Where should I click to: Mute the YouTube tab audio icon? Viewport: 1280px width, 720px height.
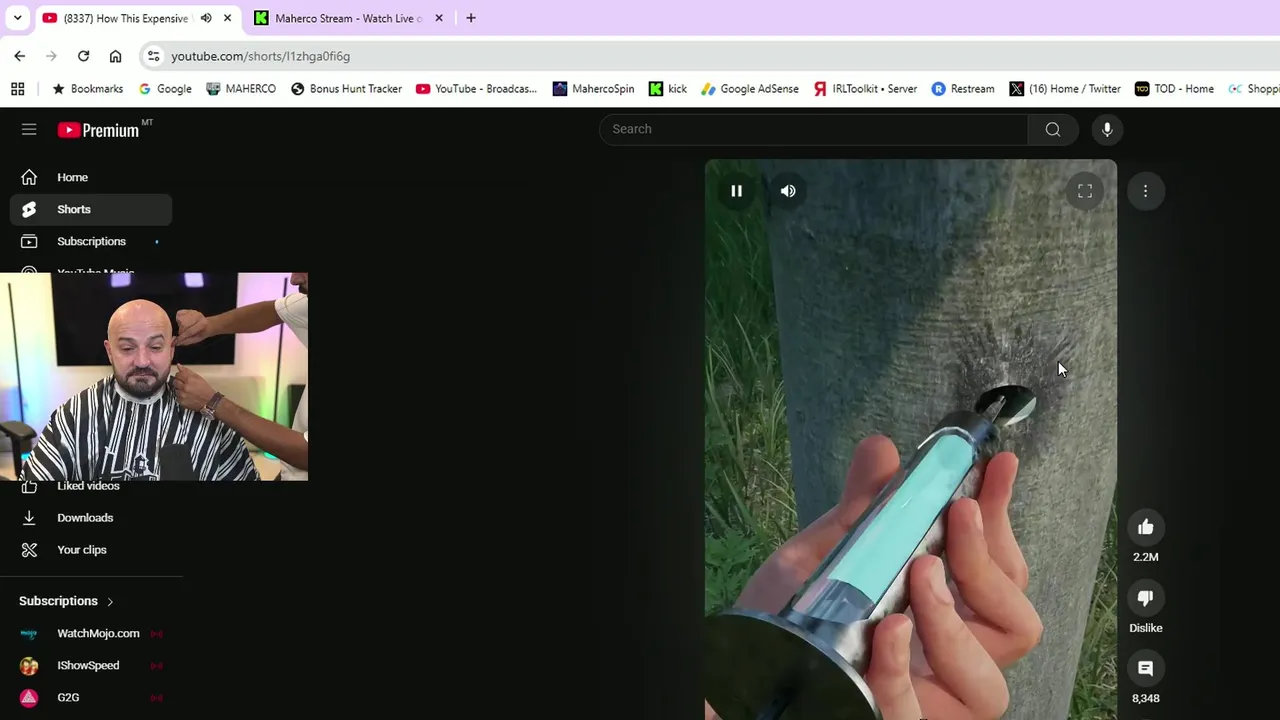pyautogui.click(x=206, y=18)
